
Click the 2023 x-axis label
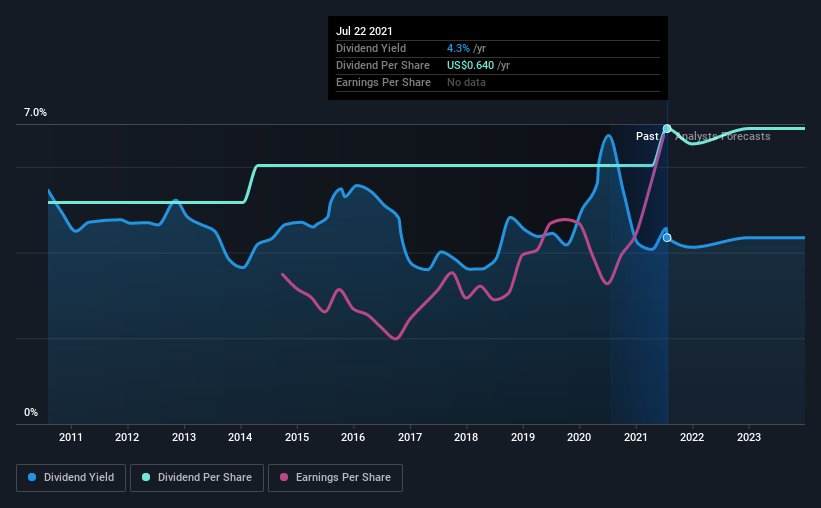click(749, 437)
